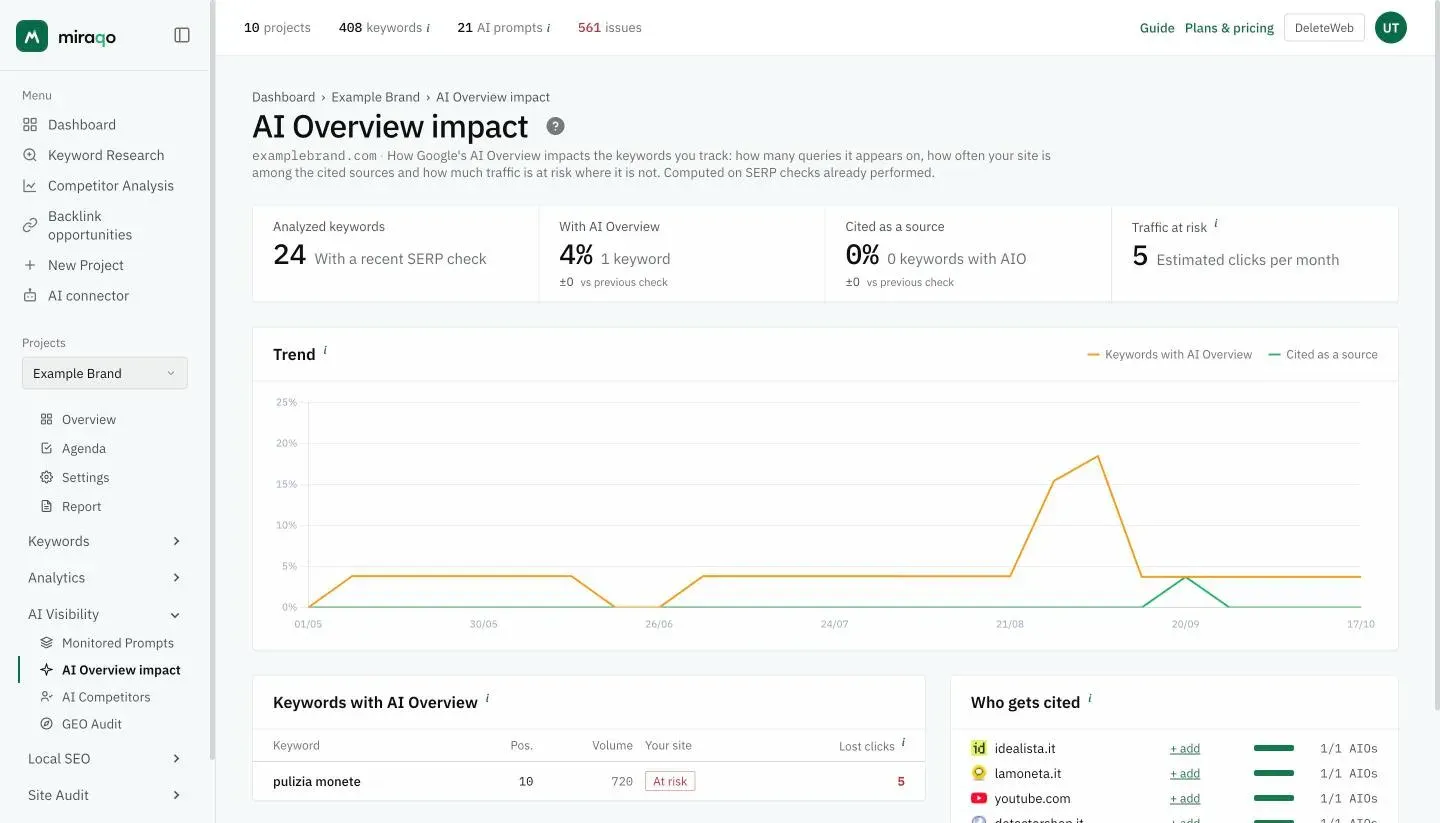Viewport: 1440px width, 823px height.
Task: Expand the Analytics section
Action: click(105, 578)
